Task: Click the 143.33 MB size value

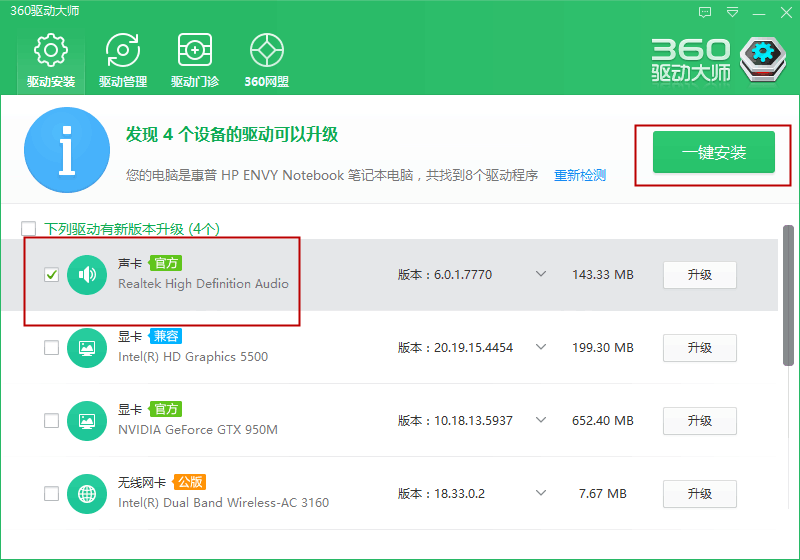Action: [603, 275]
